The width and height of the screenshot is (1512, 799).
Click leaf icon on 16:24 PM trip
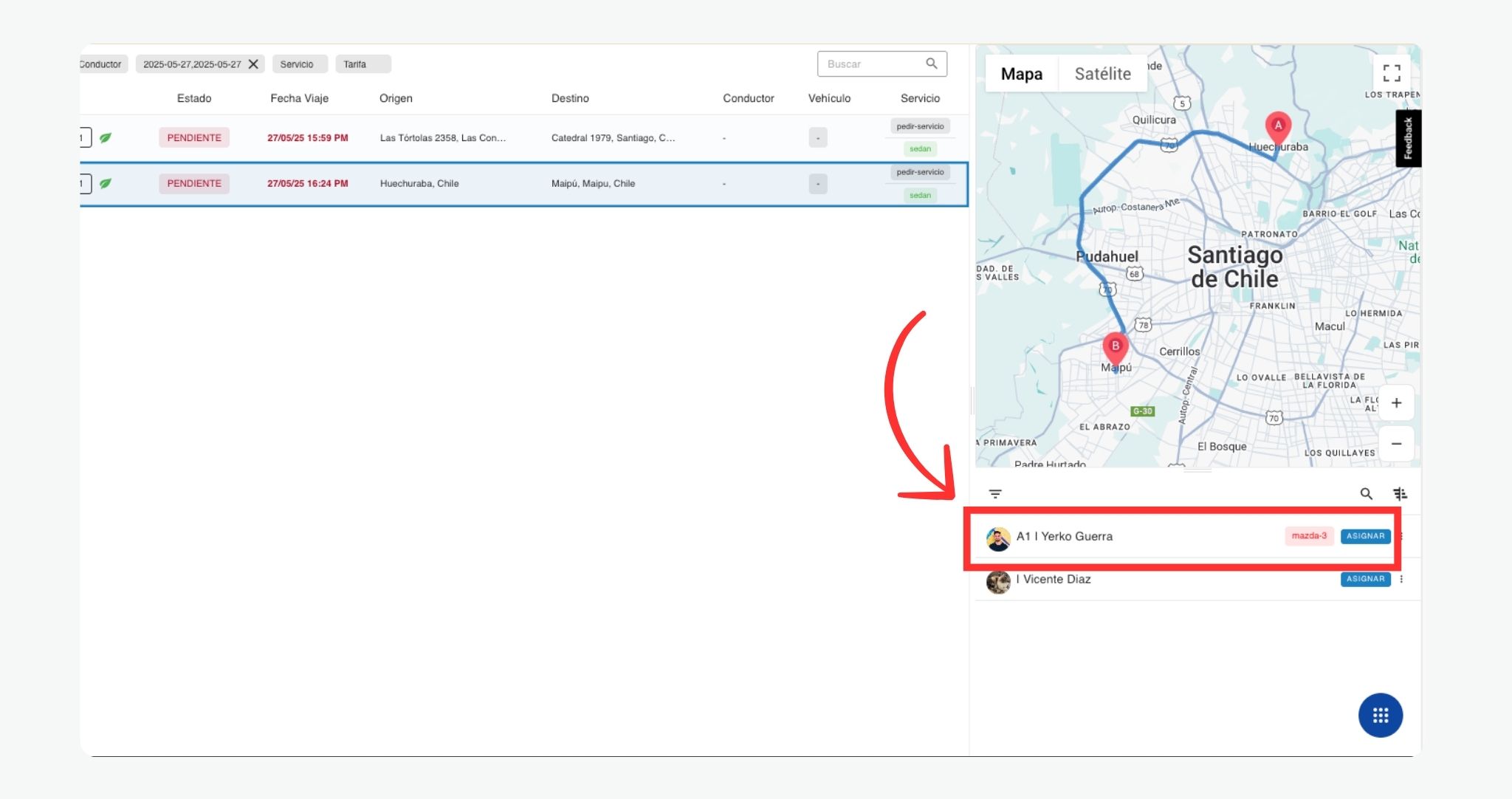point(106,183)
